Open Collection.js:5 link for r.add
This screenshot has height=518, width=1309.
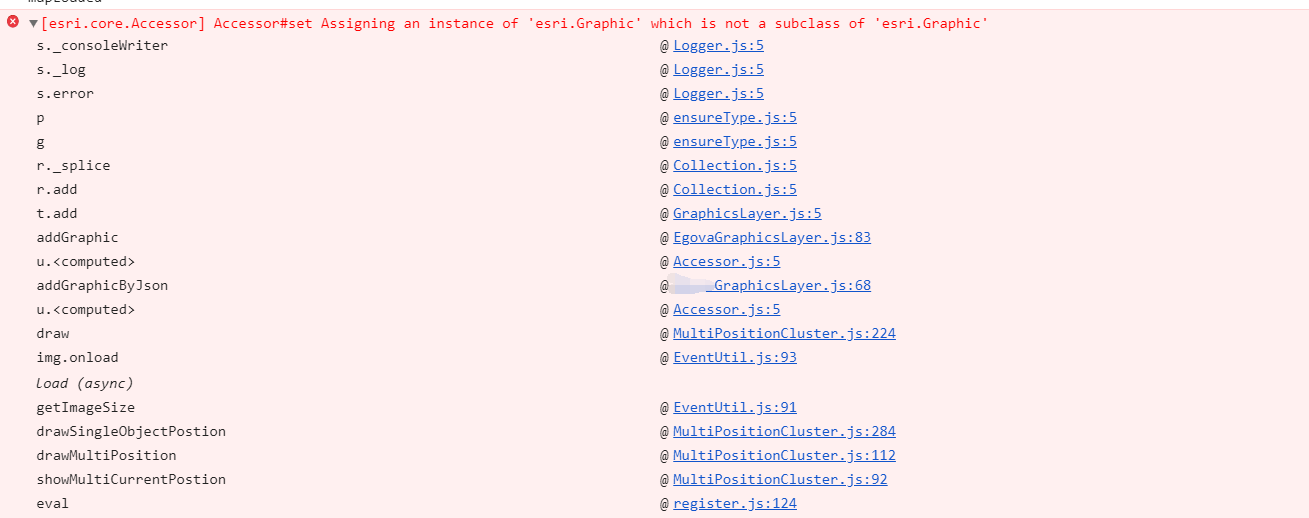pos(734,189)
